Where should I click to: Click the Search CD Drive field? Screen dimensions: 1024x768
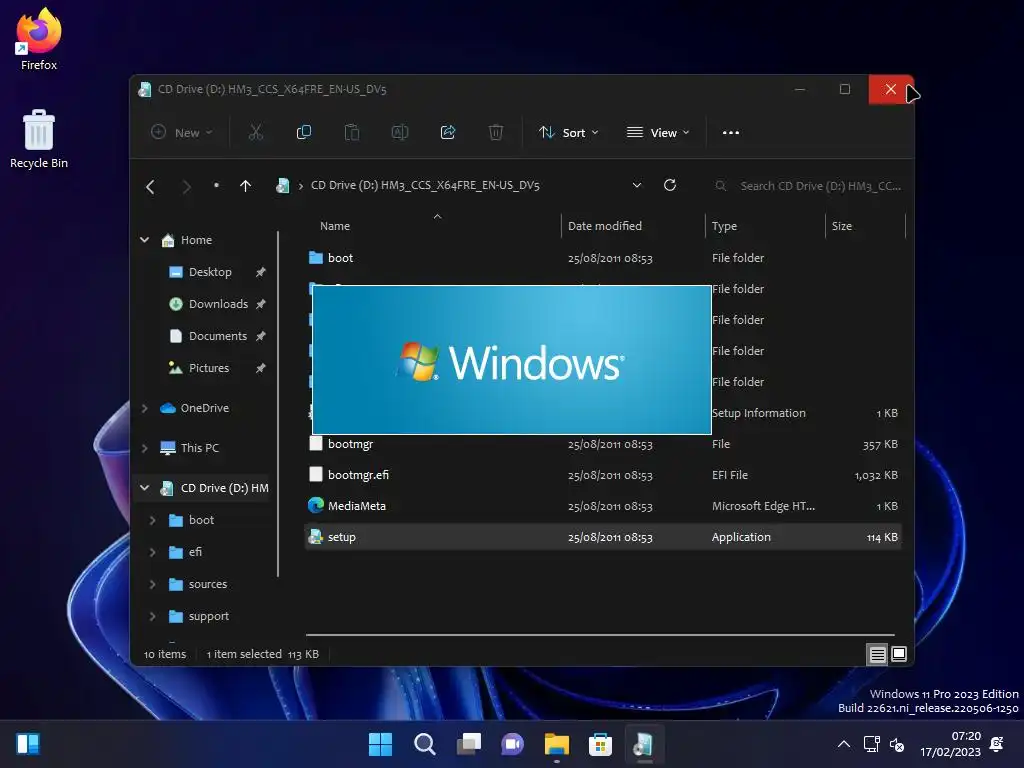point(808,186)
